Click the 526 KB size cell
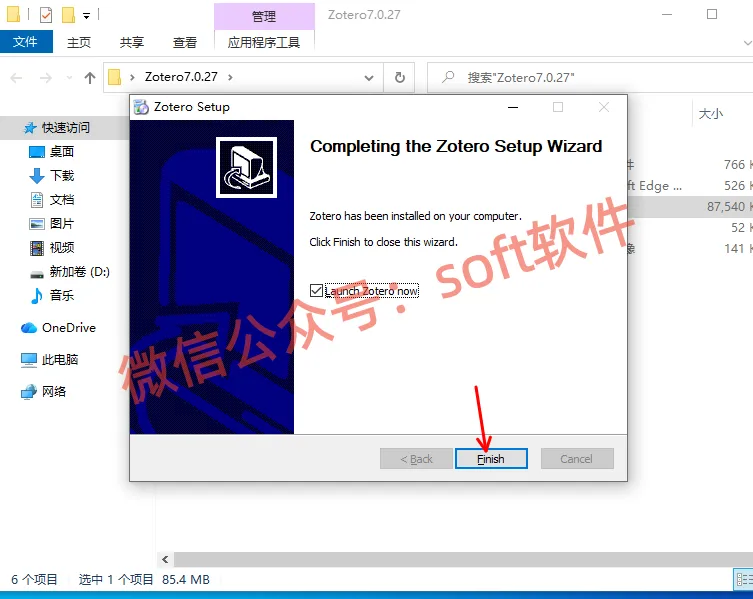This screenshot has height=599, width=753. coord(737,185)
